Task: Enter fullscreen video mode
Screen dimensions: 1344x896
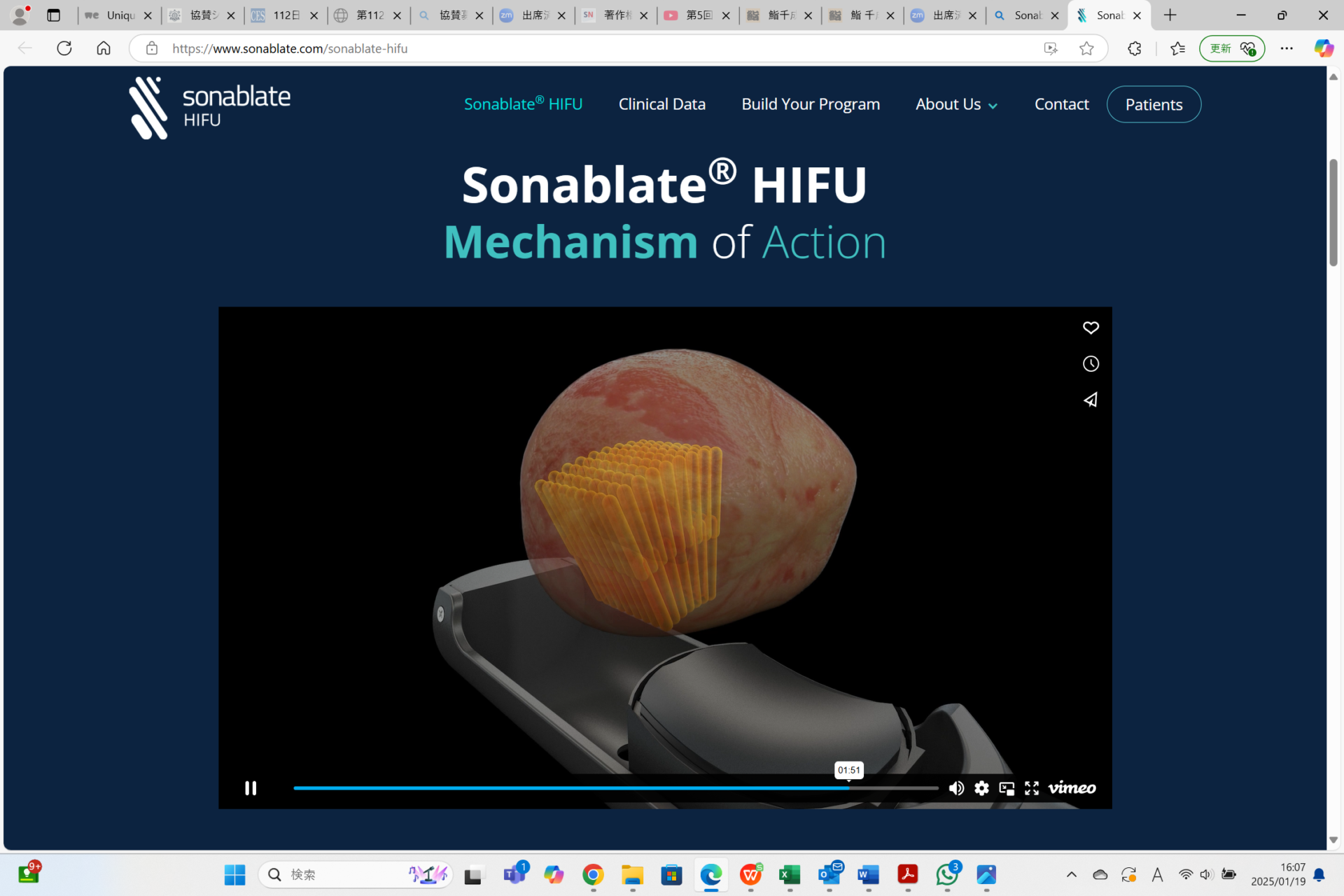Action: coord(1032,788)
